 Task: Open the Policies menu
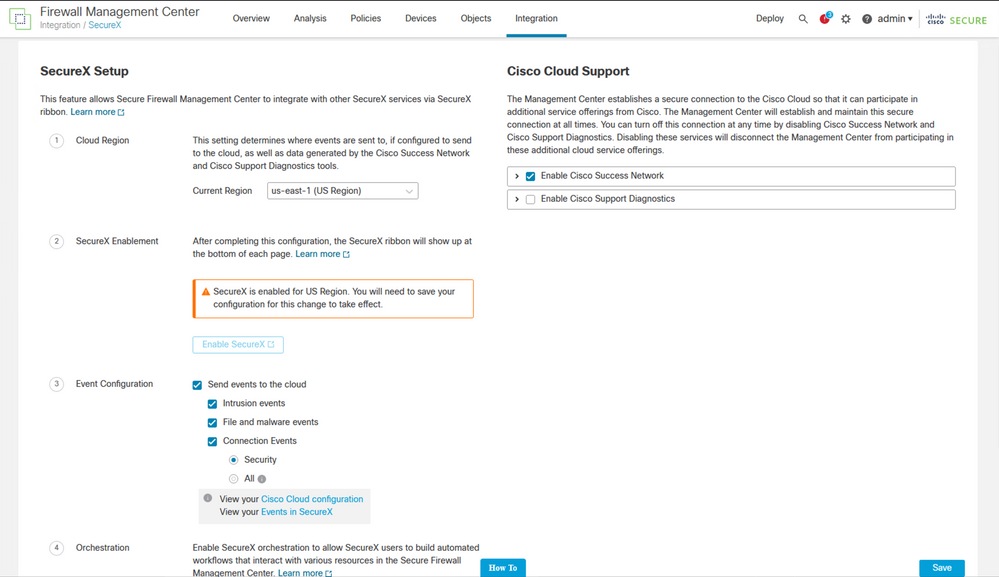click(365, 19)
